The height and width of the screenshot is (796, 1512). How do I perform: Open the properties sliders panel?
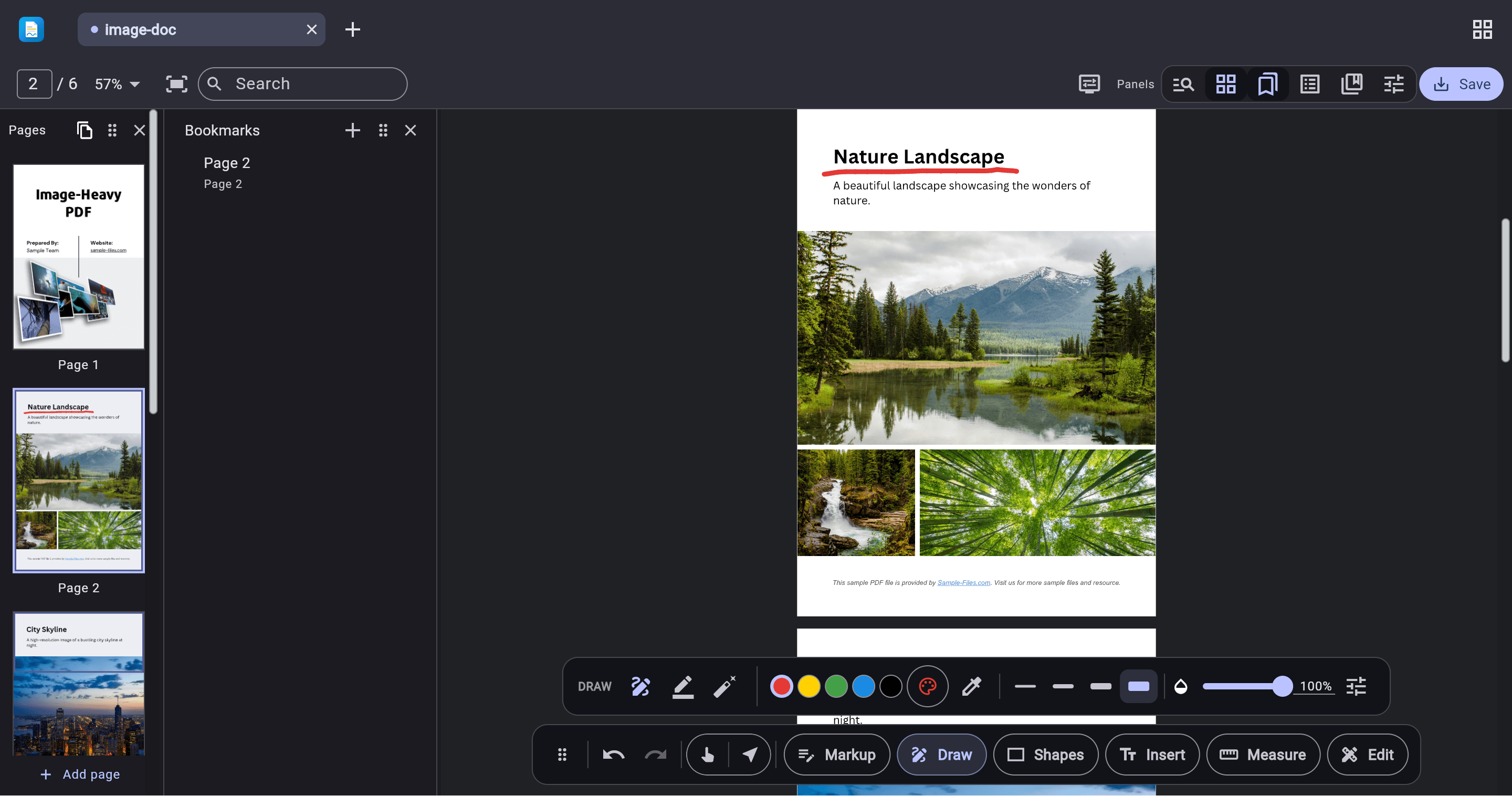click(1393, 84)
